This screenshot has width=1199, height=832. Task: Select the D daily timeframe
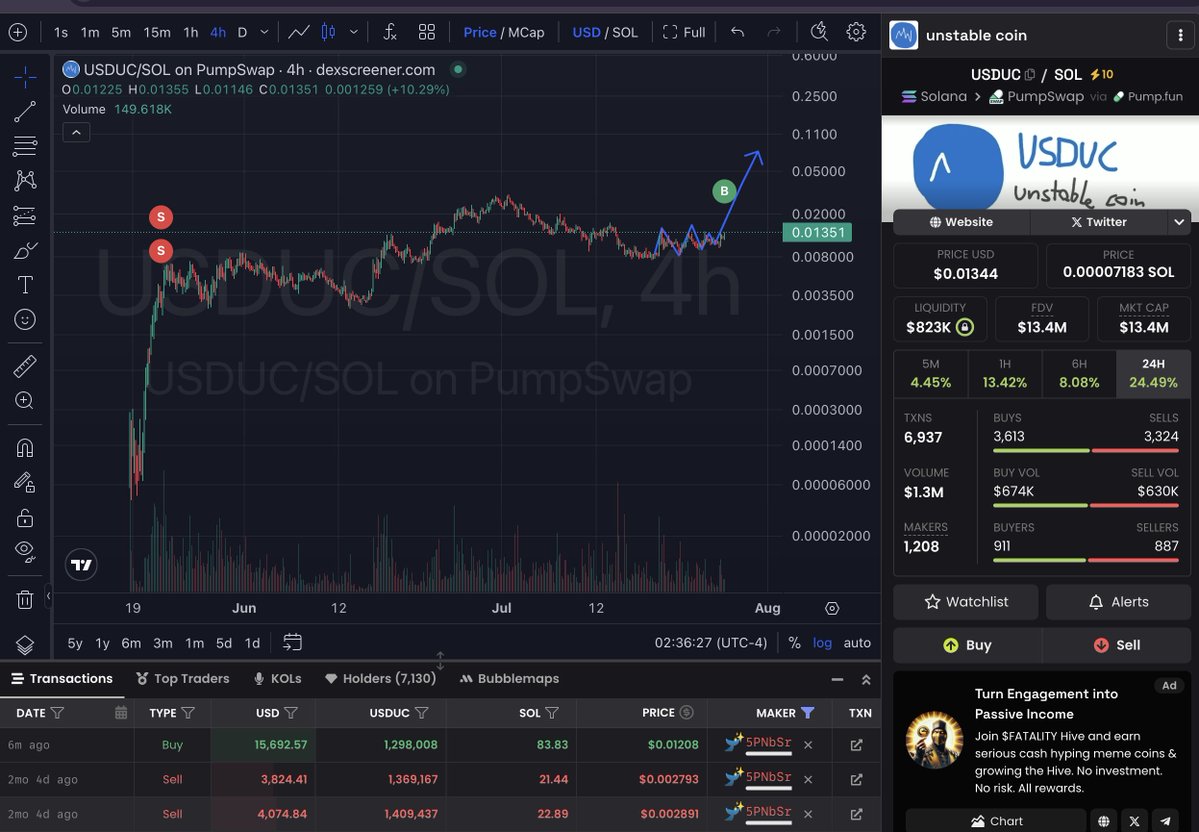click(x=242, y=33)
